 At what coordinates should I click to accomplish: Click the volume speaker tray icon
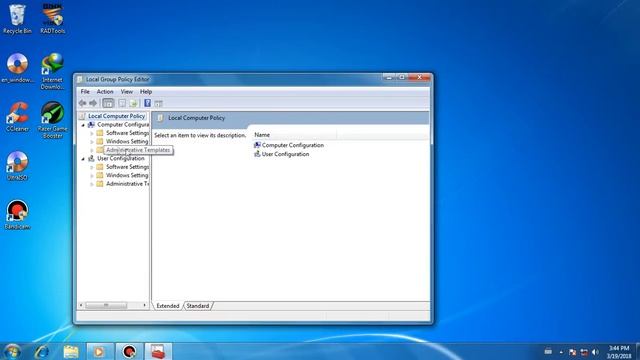596,352
